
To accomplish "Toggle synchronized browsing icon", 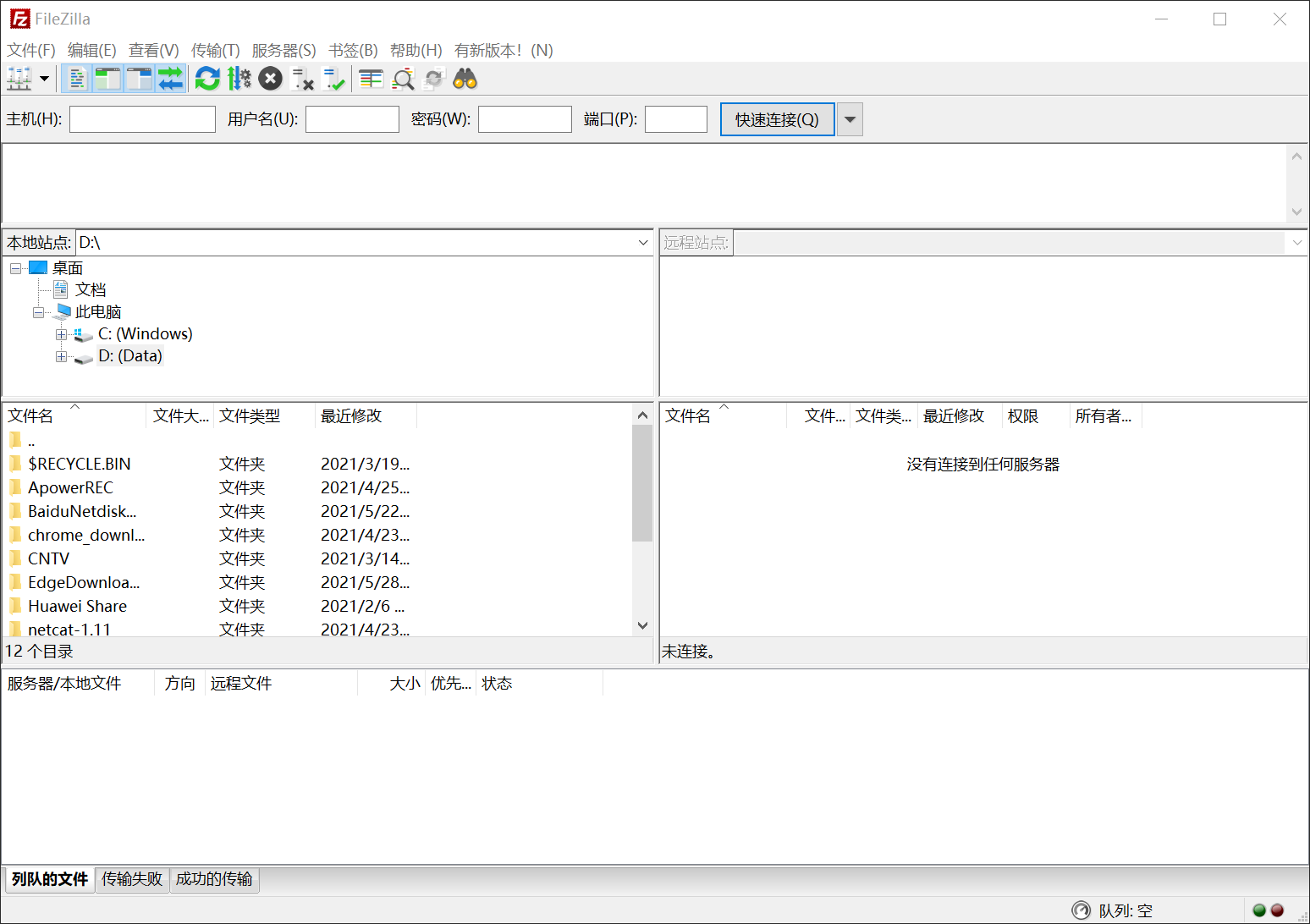I will [x=434, y=79].
